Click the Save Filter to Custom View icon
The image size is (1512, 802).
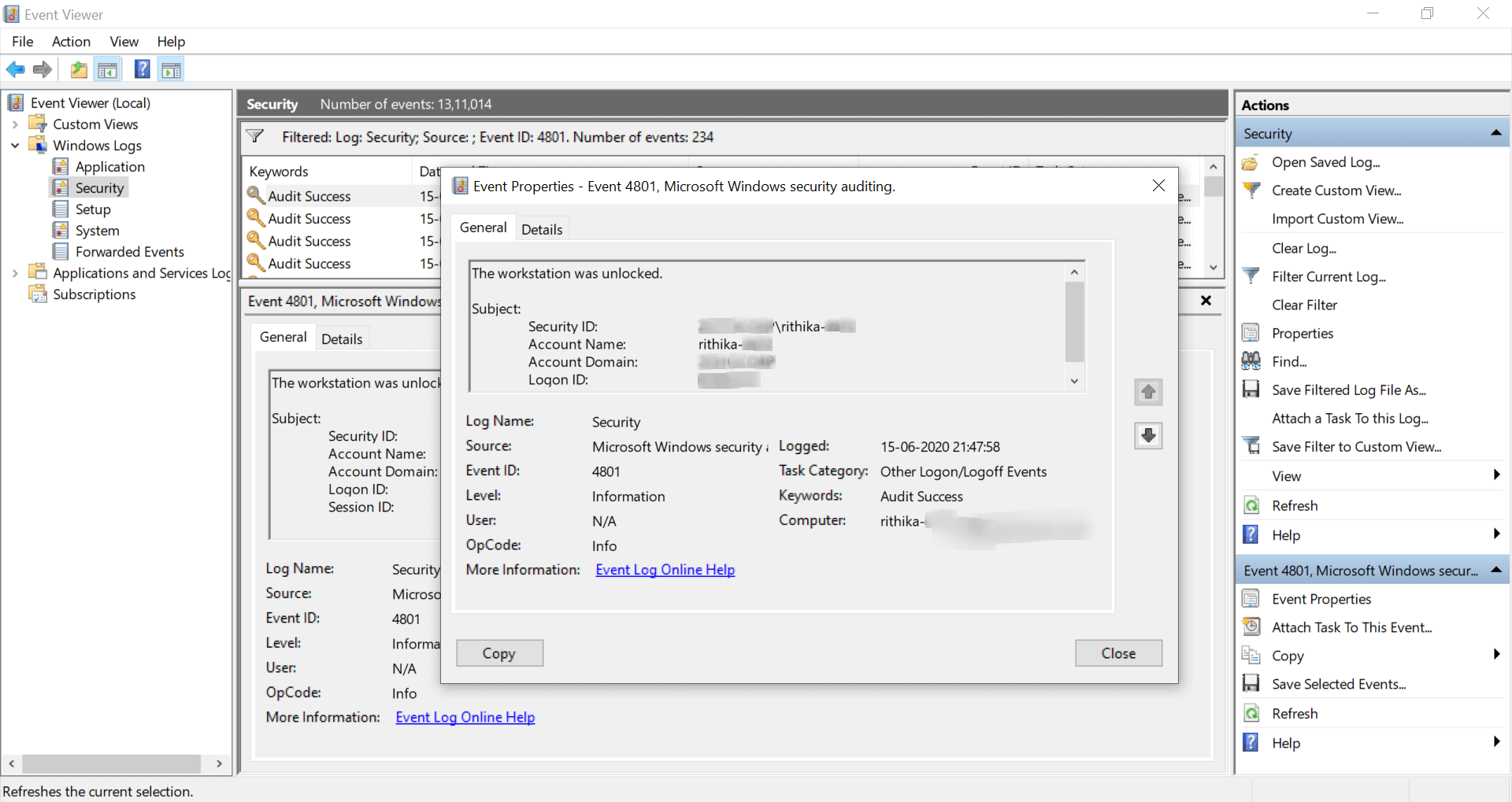[1251, 446]
